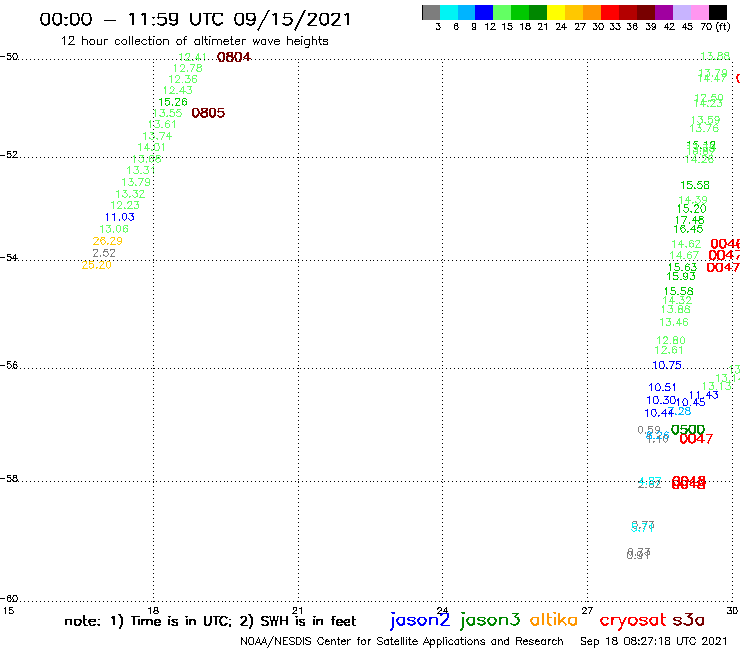Viewport: 740px width, 650px height.
Task: Select the wave height value '13.74'
Action: pyautogui.click(x=157, y=136)
